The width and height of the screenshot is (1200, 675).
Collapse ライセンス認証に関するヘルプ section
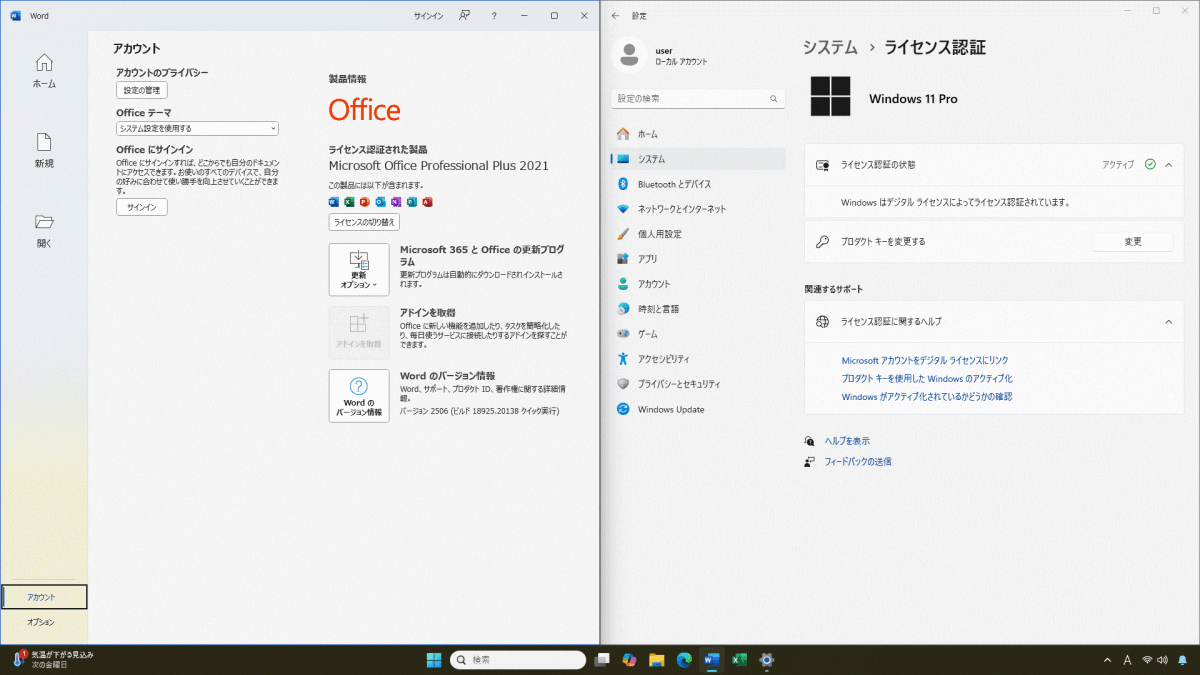click(x=1168, y=322)
